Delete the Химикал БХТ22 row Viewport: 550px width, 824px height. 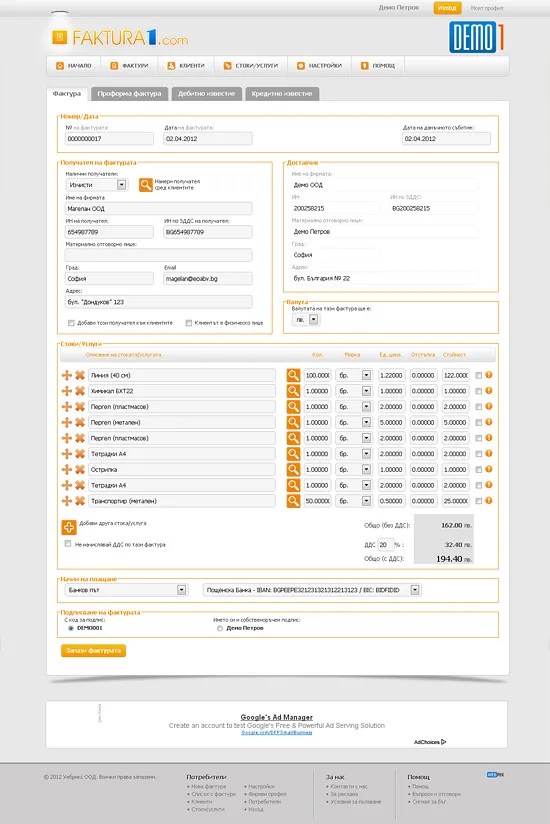point(80,391)
